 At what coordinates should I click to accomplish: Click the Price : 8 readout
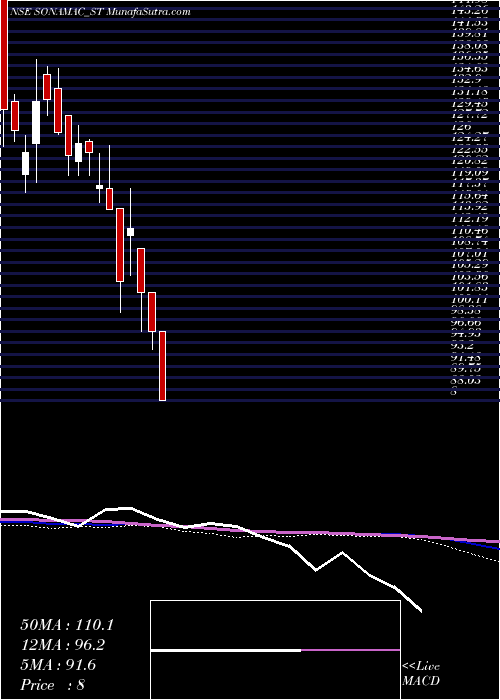click(52, 685)
